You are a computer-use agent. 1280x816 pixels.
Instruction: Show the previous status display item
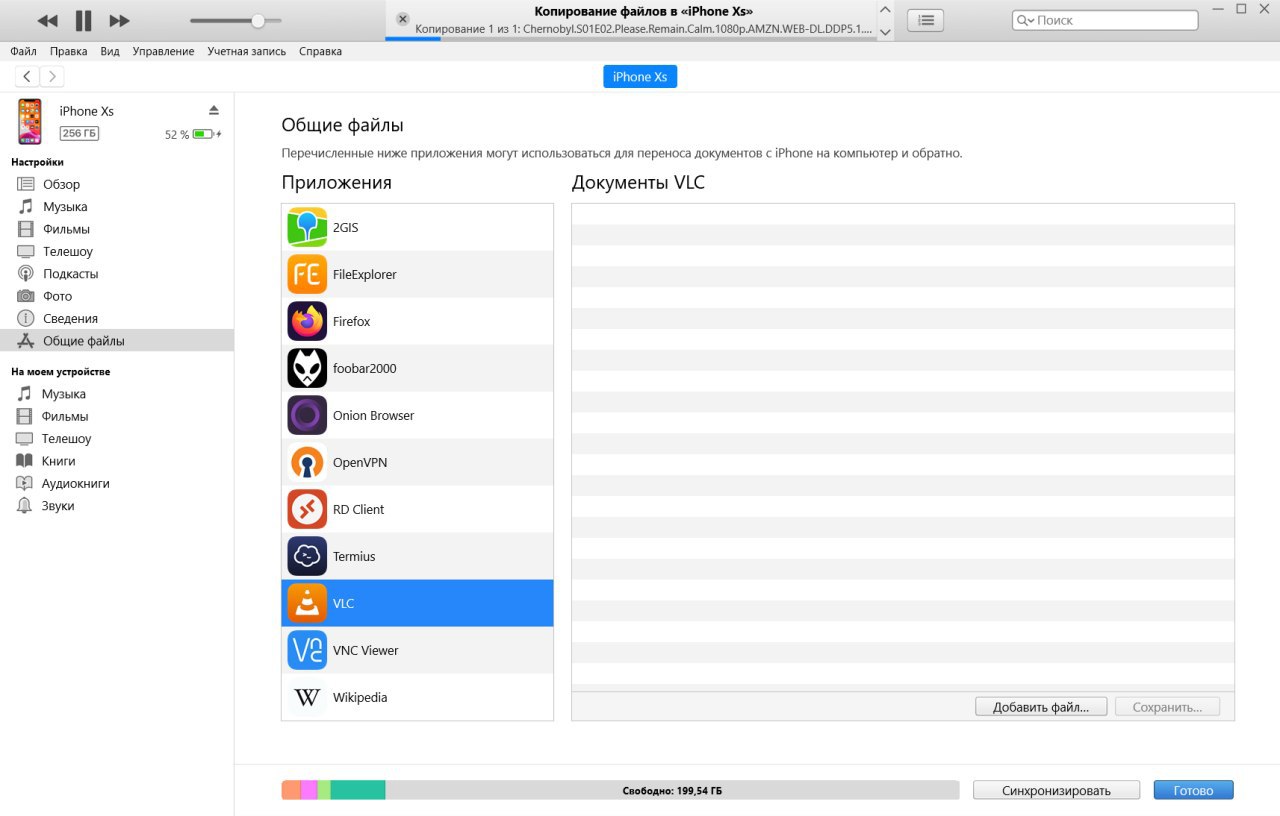885,8
